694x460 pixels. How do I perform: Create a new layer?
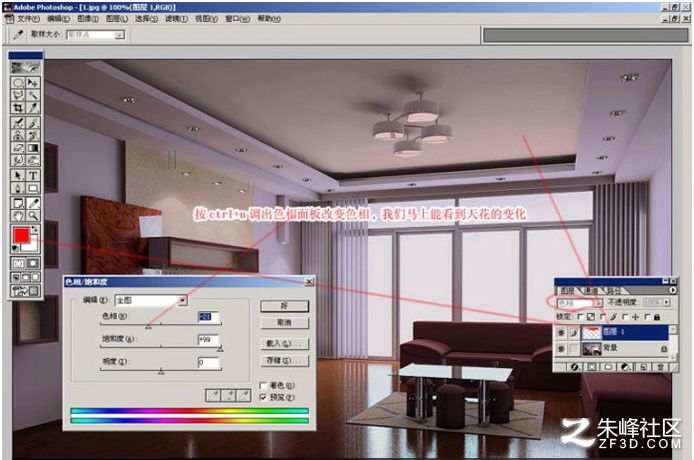[x=643, y=367]
